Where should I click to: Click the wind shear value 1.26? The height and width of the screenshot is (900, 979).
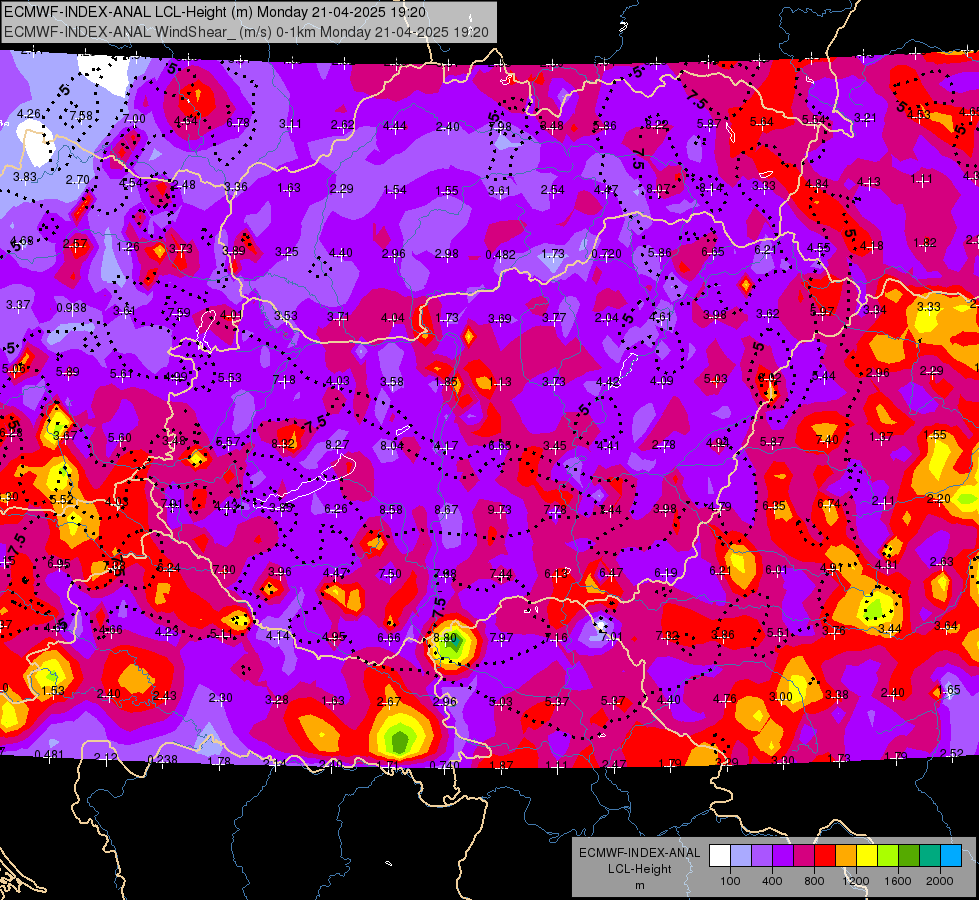click(x=127, y=247)
